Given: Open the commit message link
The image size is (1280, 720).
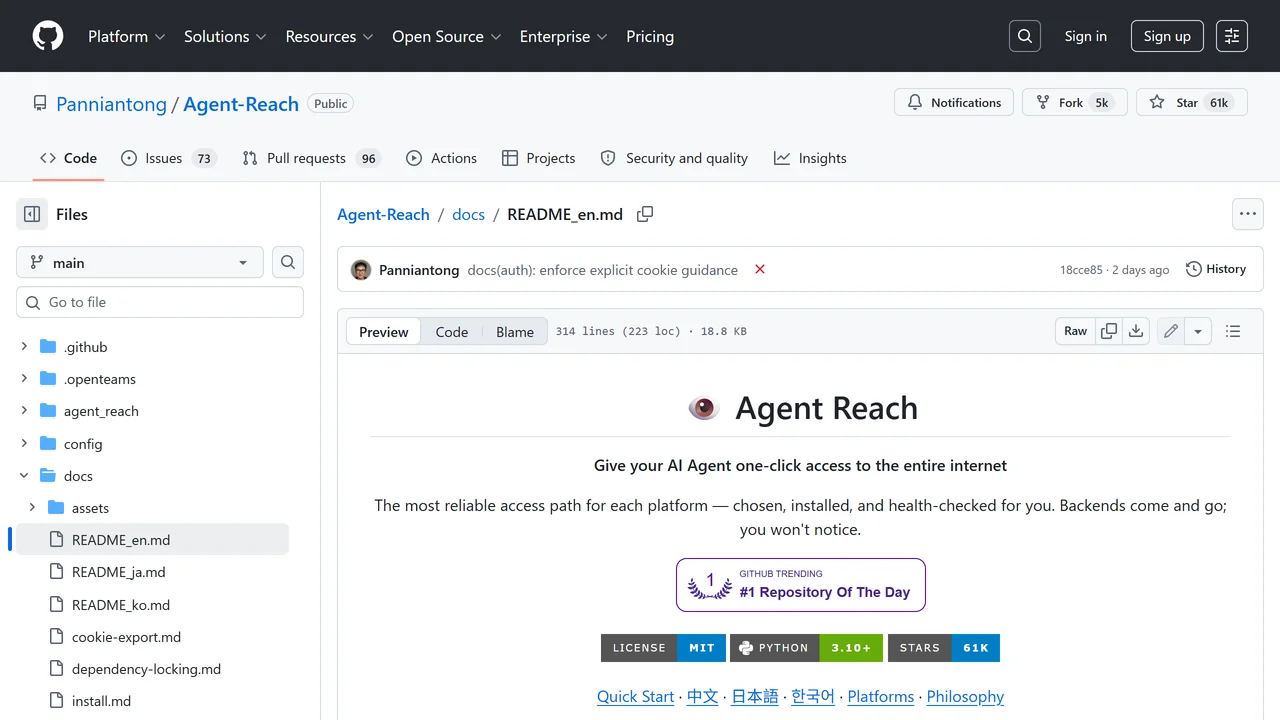Looking at the screenshot, I should pyautogui.click(x=603, y=270).
